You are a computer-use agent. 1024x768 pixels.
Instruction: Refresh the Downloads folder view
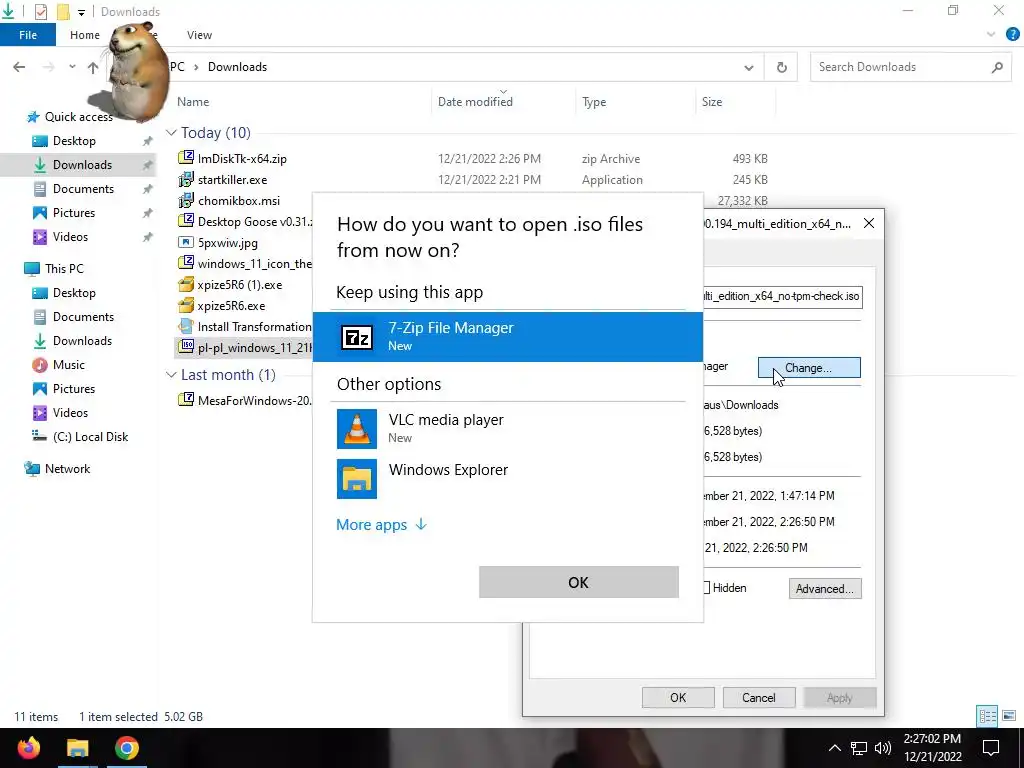781,67
